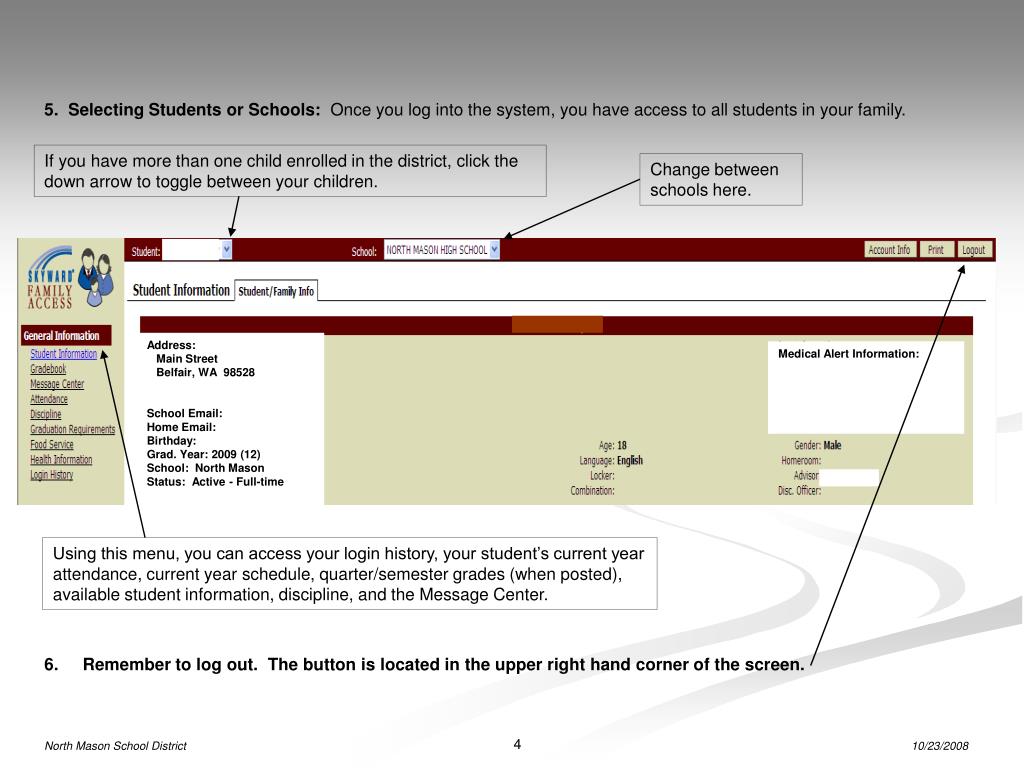Click the 'Language: English' value
The height and width of the screenshot is (768, 1024).
tap(611, 460)
